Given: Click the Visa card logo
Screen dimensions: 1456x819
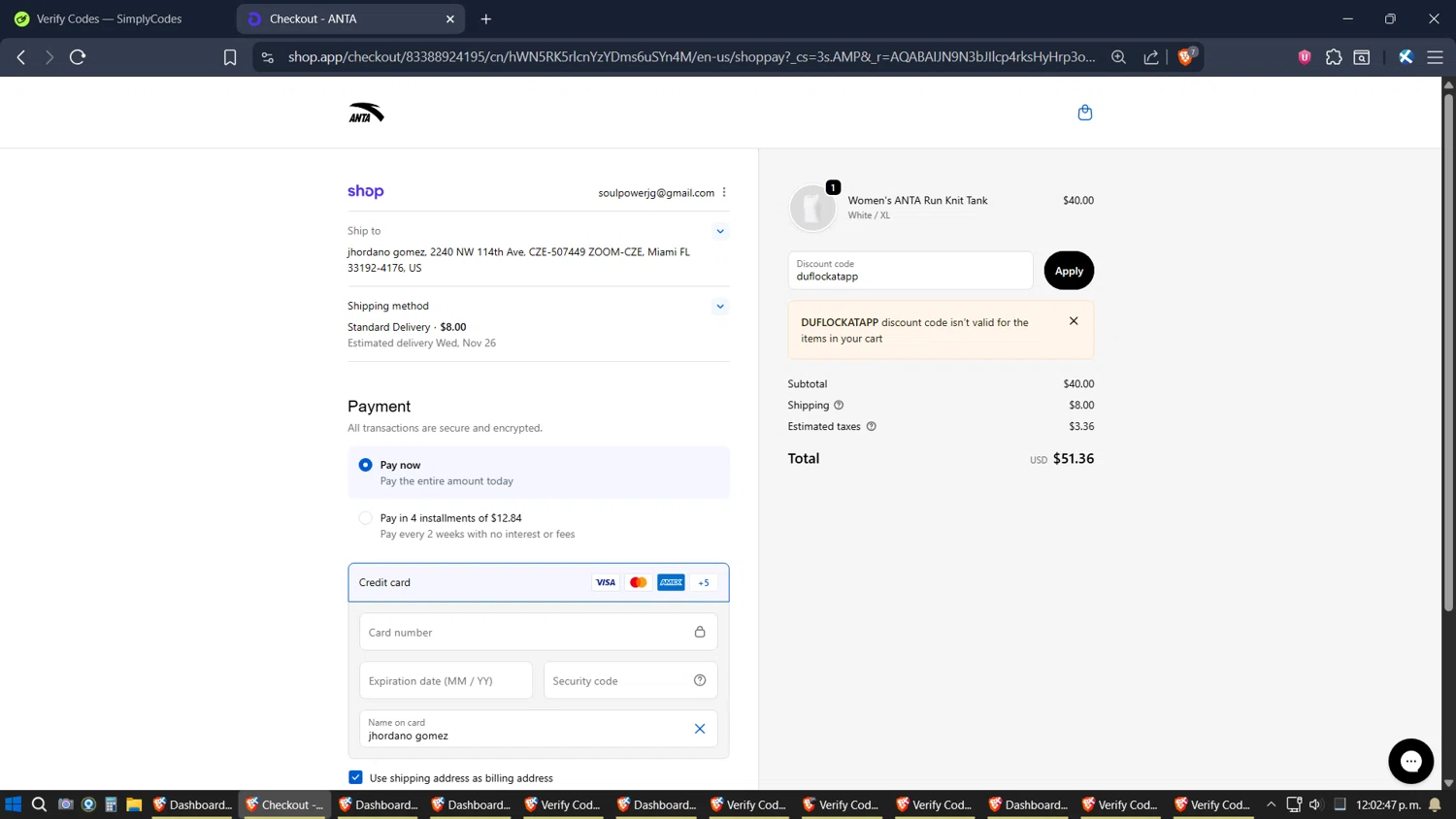Looking at the screenshot, I should 606,582.
